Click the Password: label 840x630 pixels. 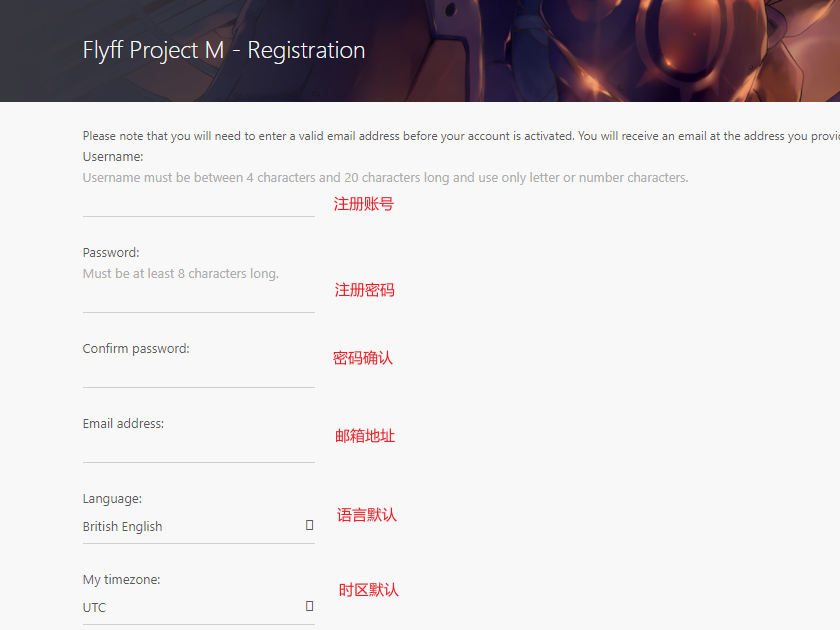[111, 253]
